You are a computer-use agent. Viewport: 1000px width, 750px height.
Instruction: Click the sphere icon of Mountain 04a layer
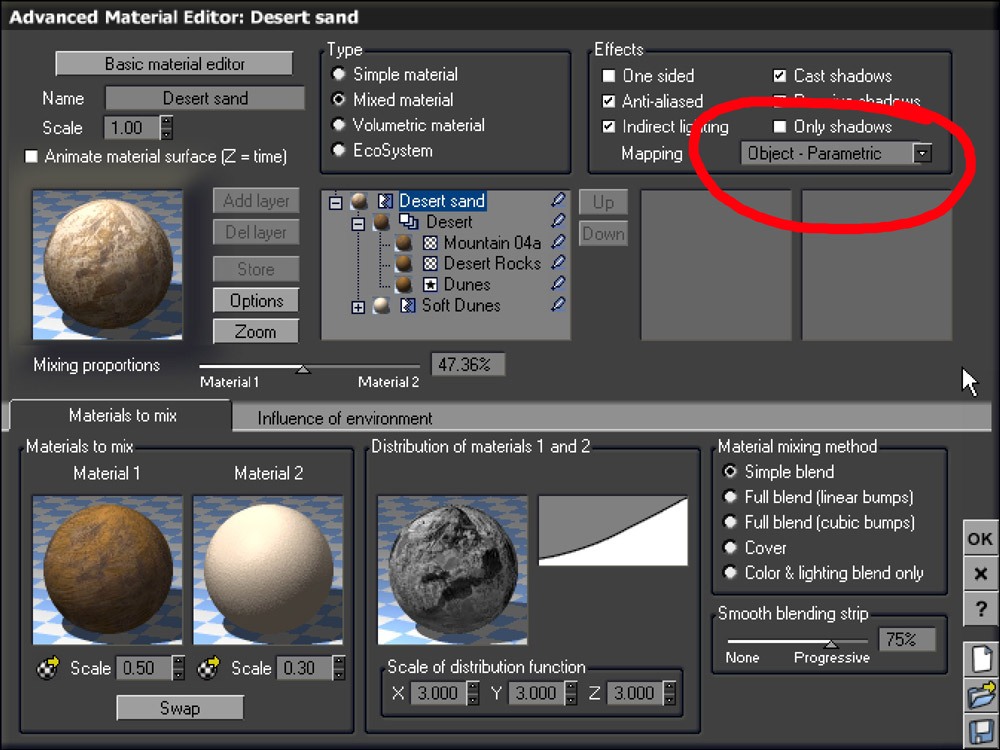[403, 243]
